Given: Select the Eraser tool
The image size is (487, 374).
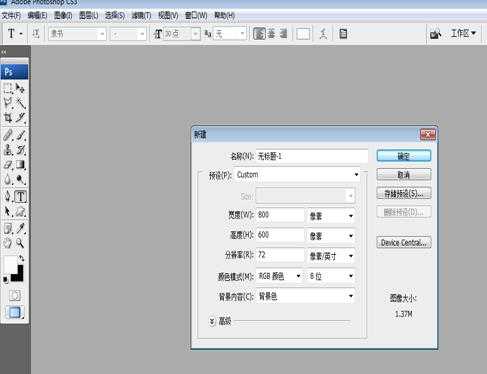Looking at the screenshot, I should coord(8,165).
